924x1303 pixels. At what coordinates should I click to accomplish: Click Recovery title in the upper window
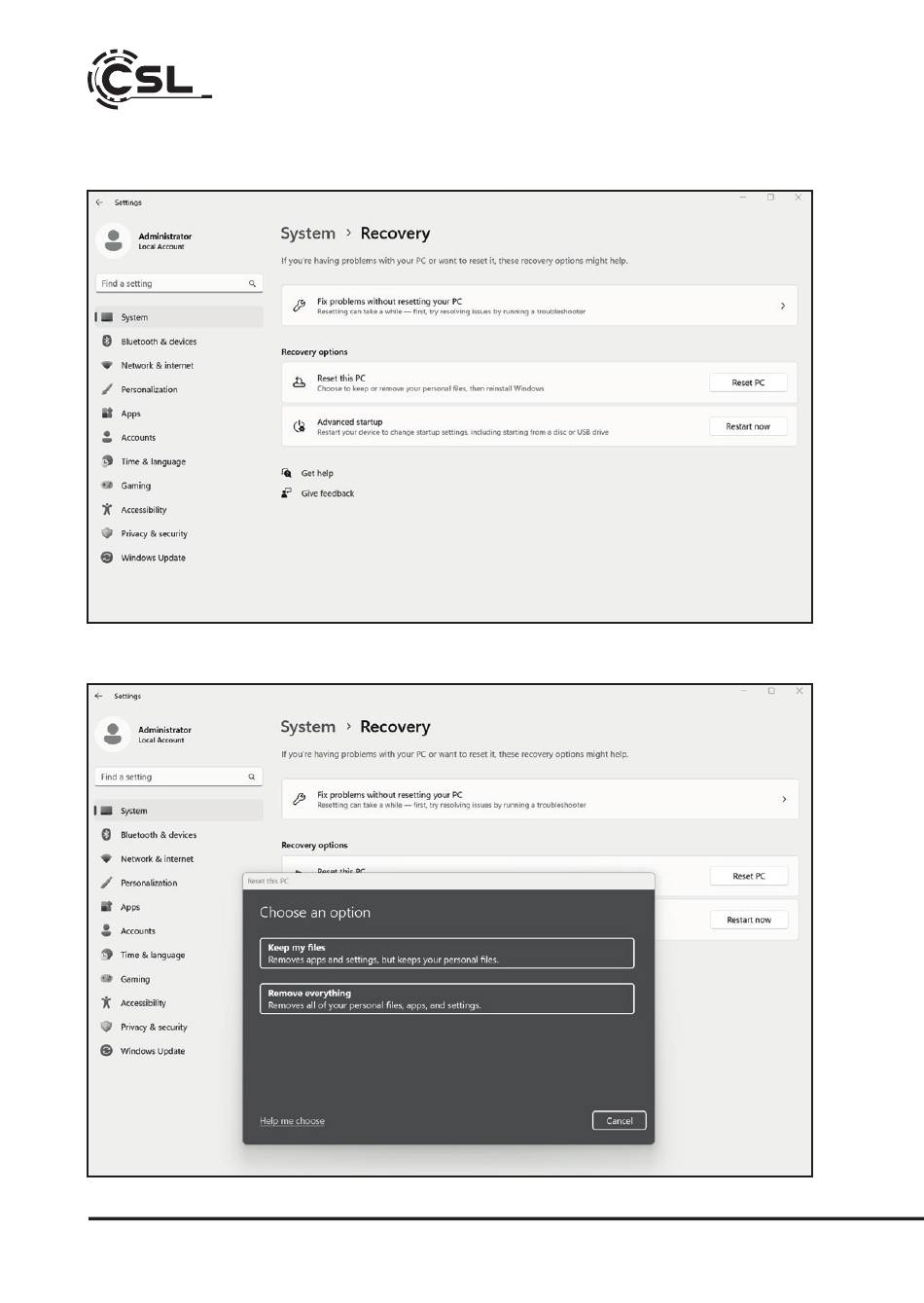point(395,234)
